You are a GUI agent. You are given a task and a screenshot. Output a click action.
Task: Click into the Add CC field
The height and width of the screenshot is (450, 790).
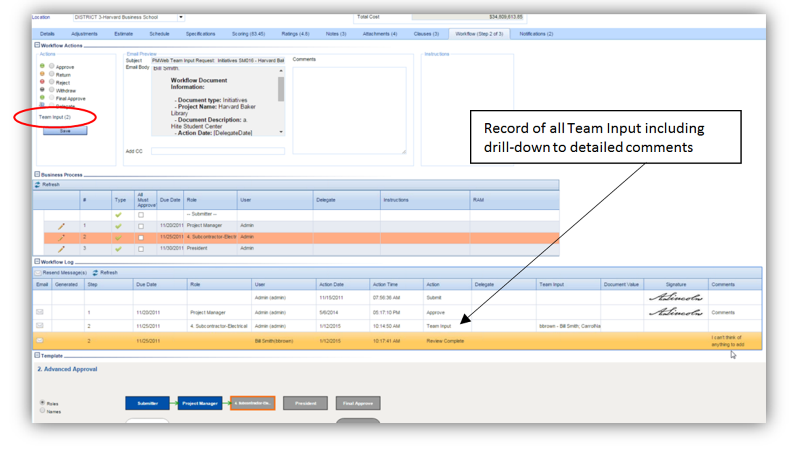point(218,151)
